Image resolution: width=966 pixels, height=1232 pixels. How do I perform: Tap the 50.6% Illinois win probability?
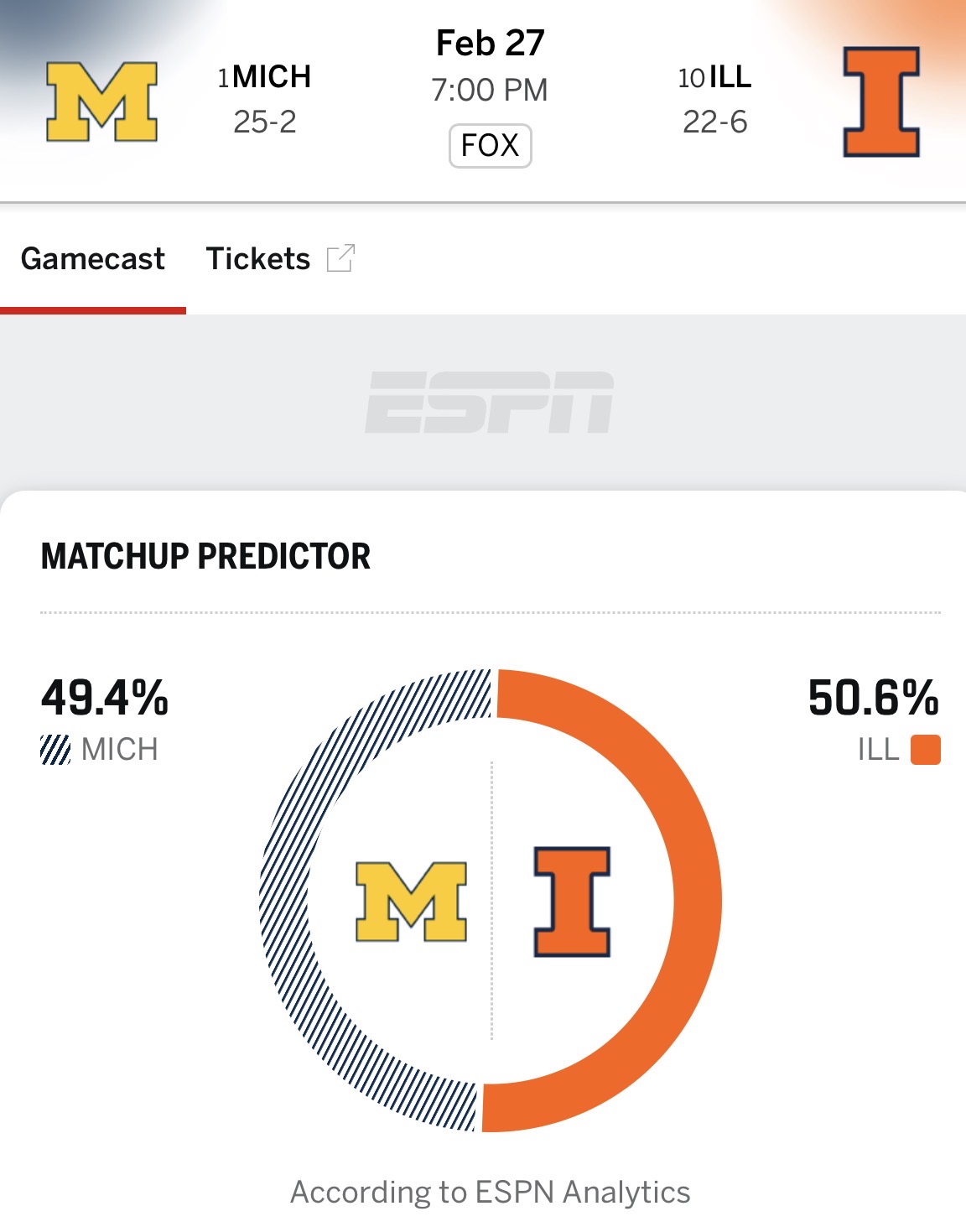[873, 698]
